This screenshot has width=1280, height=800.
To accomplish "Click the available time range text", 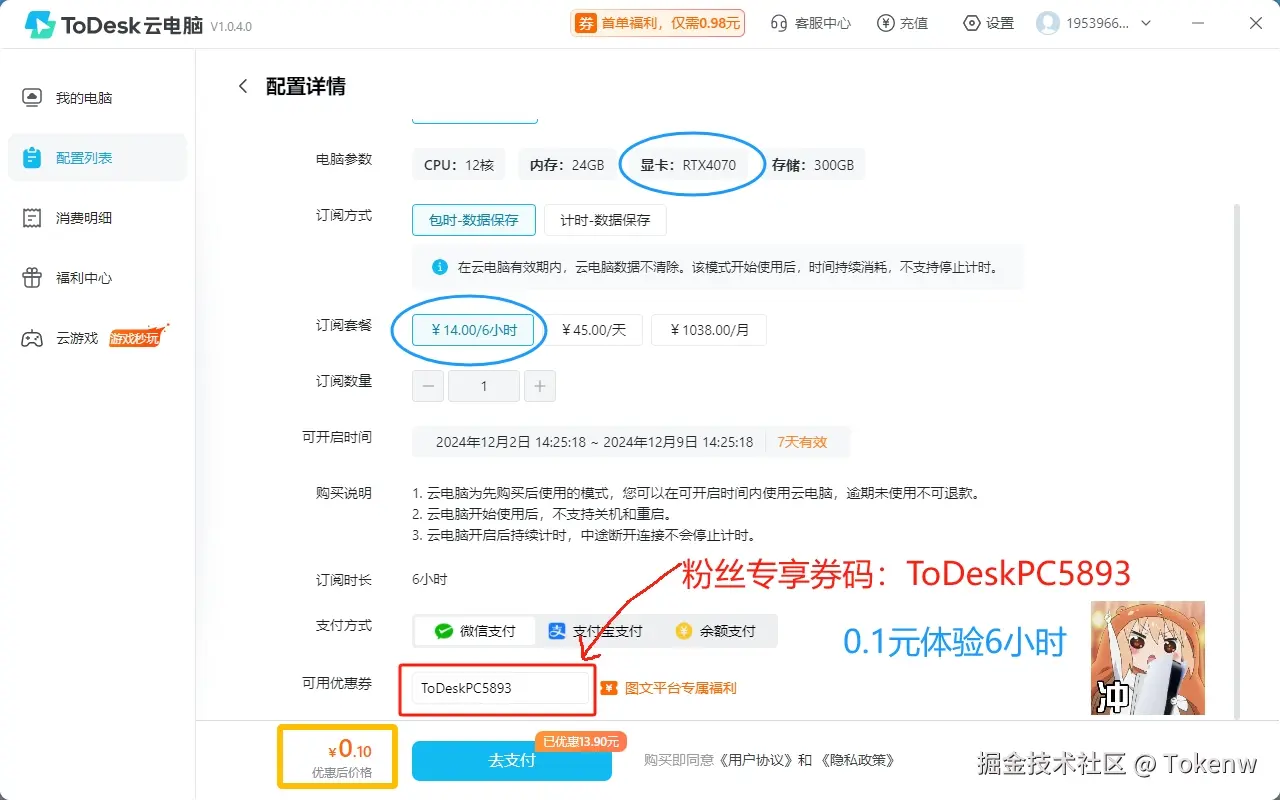I will (594, 441).
